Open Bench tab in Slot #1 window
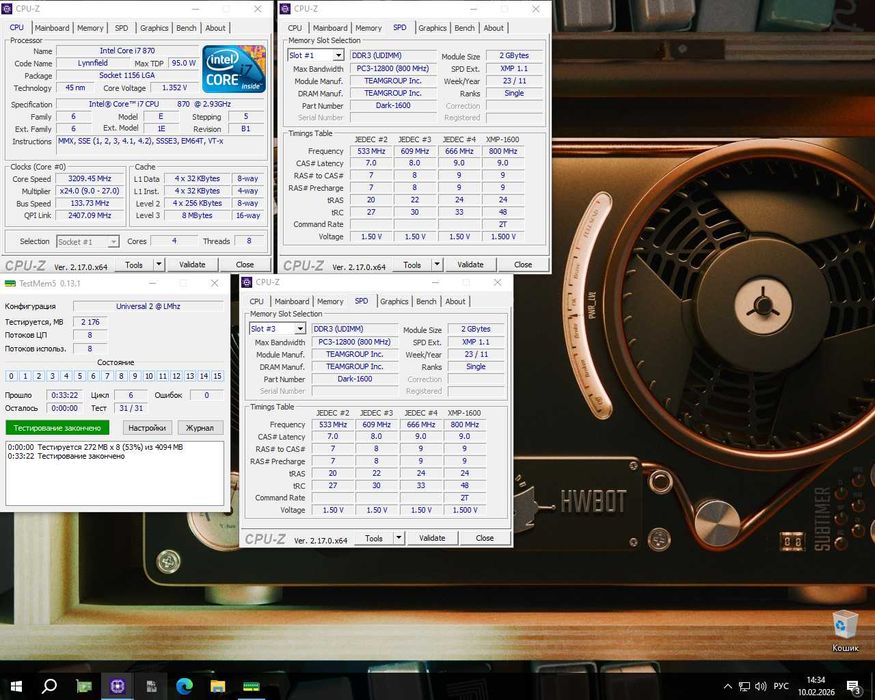Screen dimensions: 875x700 (464, 28)
